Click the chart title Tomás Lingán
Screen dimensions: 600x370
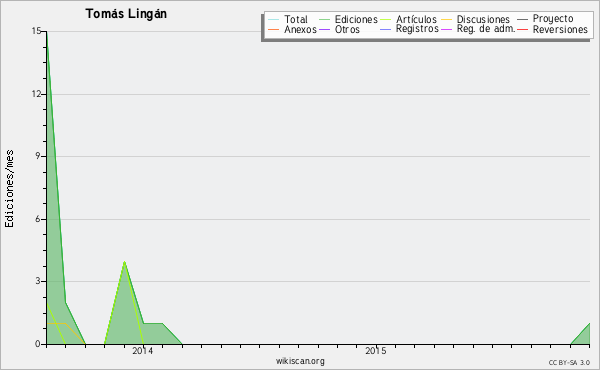click(126, 14)
